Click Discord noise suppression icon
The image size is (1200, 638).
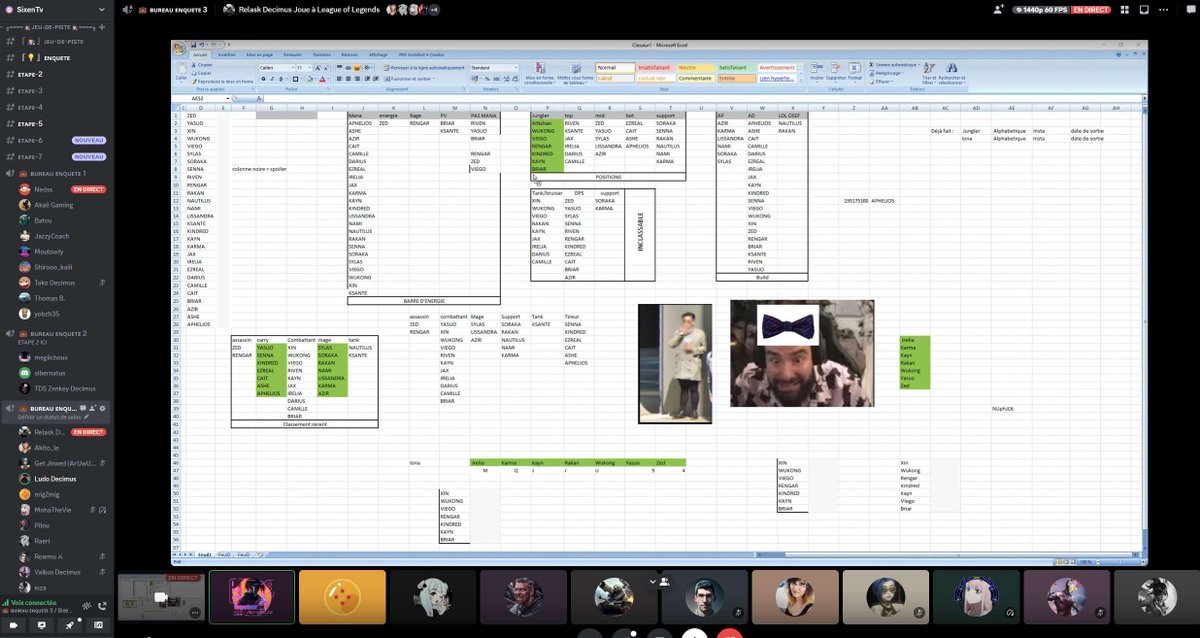(86, 606)
